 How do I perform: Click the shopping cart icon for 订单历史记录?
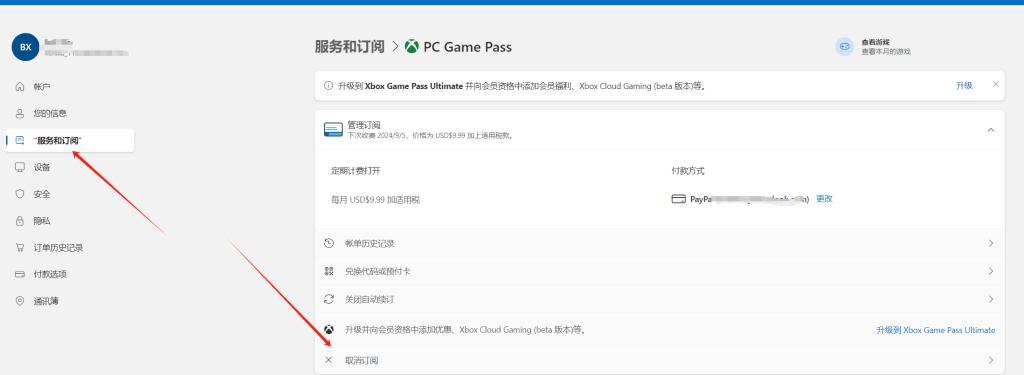pyautogui.click(x=20, y=248)
